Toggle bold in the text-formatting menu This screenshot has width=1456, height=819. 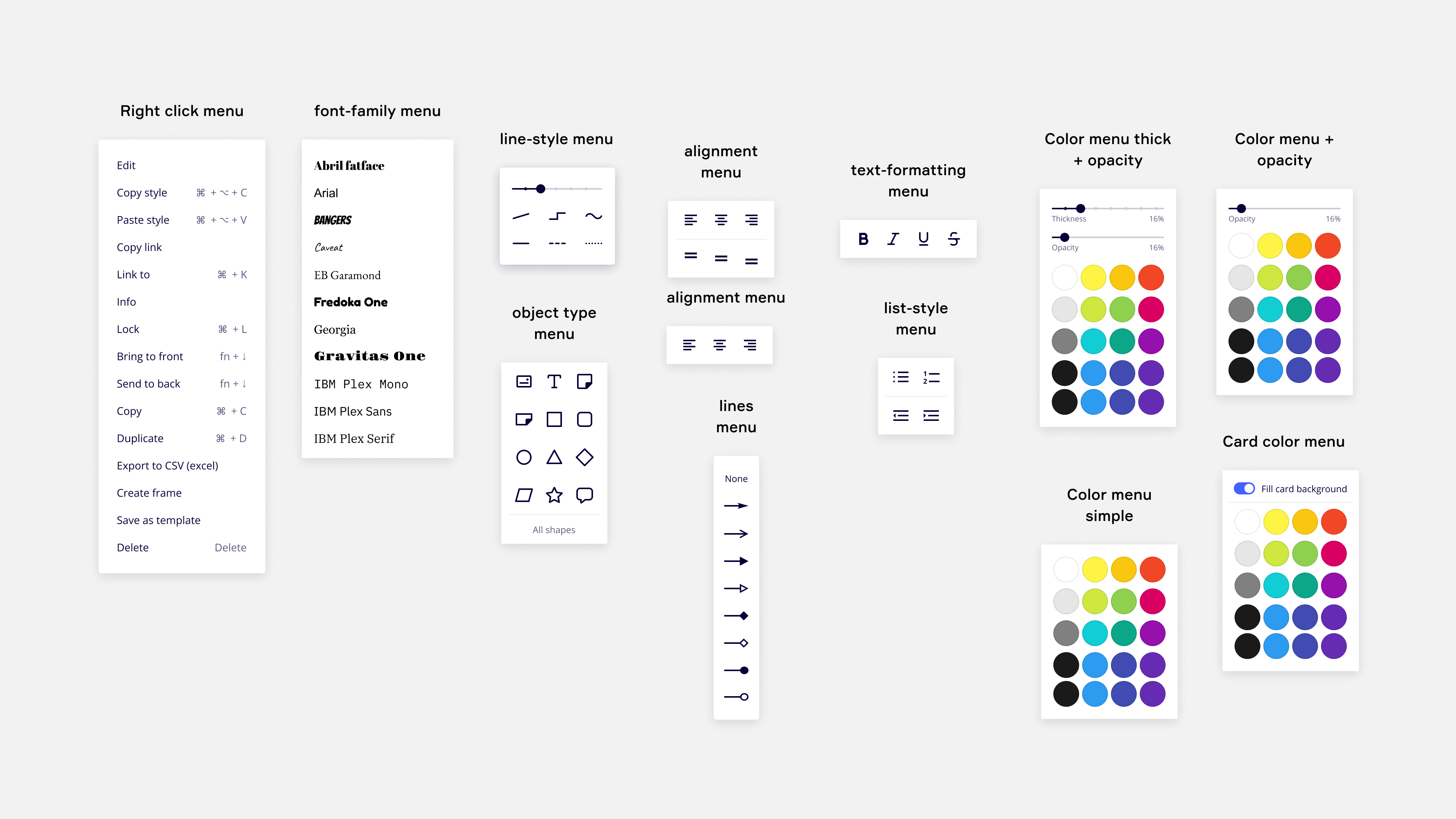point(863,238)
